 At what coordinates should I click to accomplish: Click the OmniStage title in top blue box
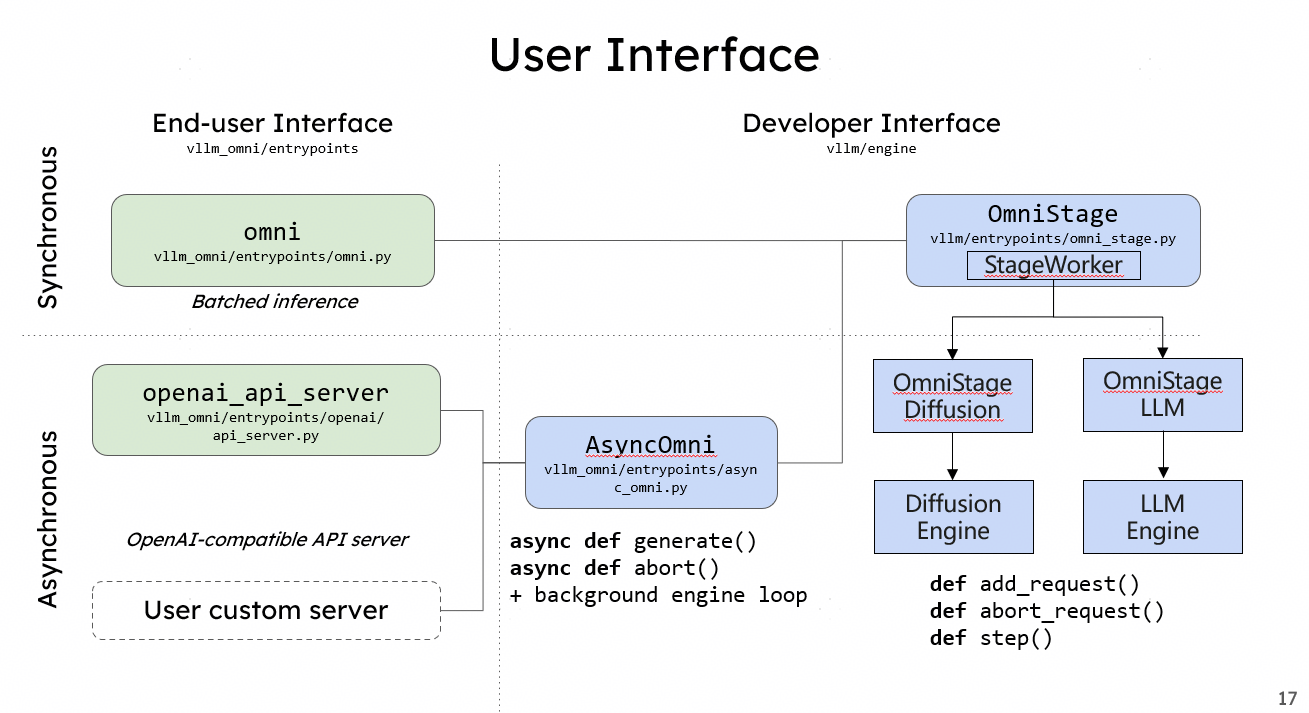pyautogui.click(x=1052, y=213)
